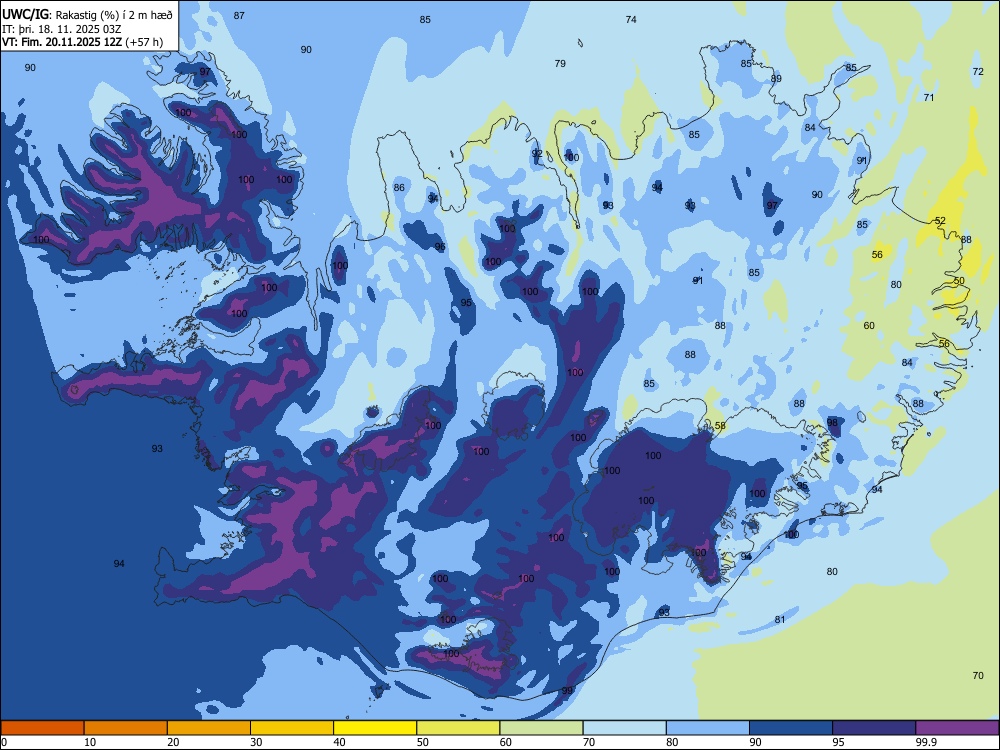The height and width of the screenshot is (750, 1000).
Task: Click the sky blue 80–90 legend swatch
Action: (707, 728)
